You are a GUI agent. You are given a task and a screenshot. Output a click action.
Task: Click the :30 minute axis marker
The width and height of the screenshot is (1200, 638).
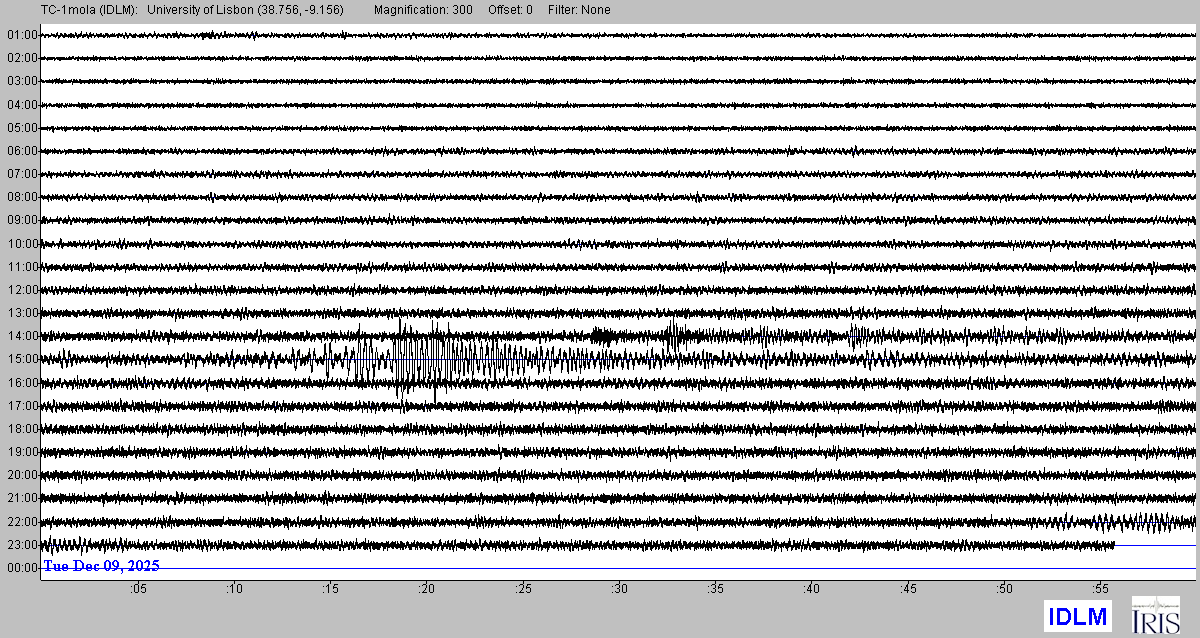[619, 589]
